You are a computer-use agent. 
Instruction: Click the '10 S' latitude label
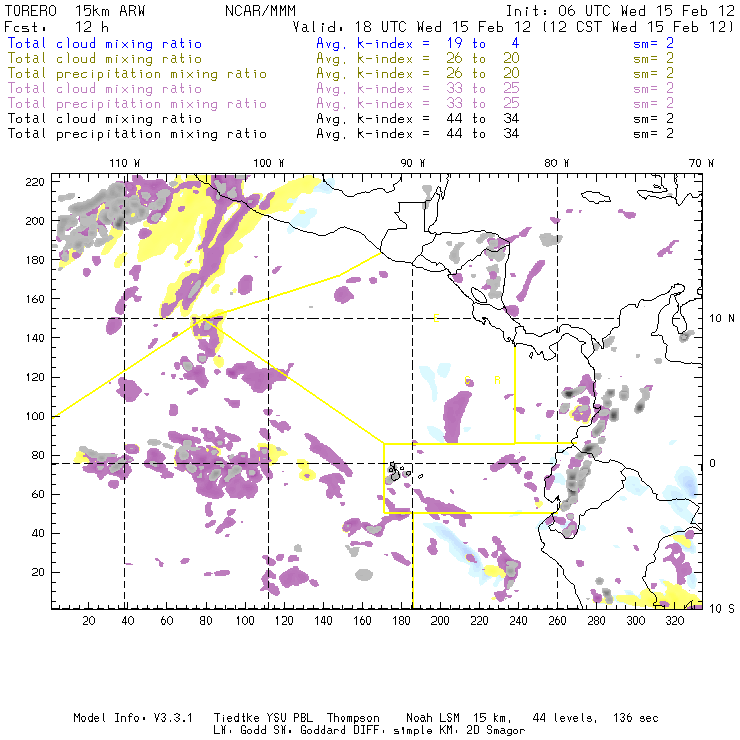click(x=722, y=609)
